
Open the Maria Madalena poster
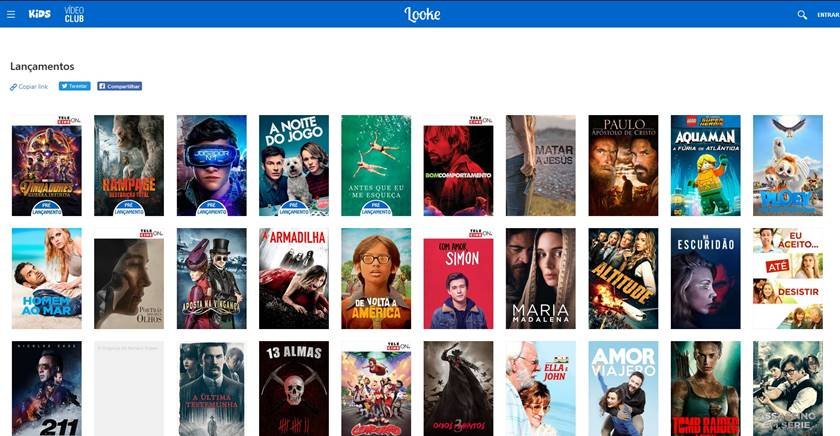(x=541, y=279)
